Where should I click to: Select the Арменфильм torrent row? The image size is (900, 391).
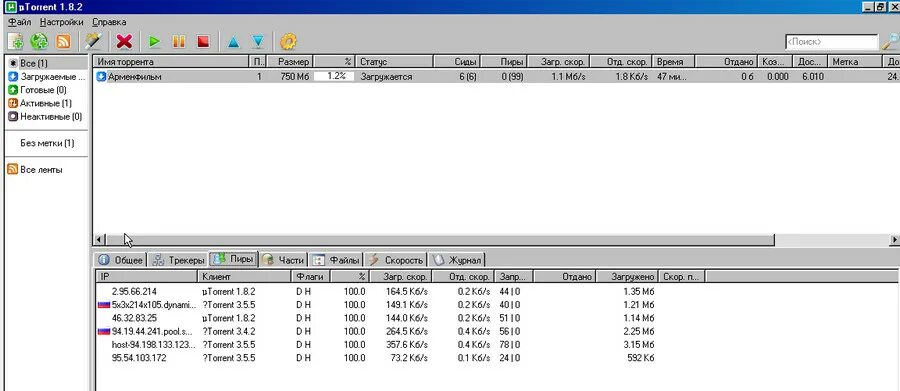coord(496,76)
